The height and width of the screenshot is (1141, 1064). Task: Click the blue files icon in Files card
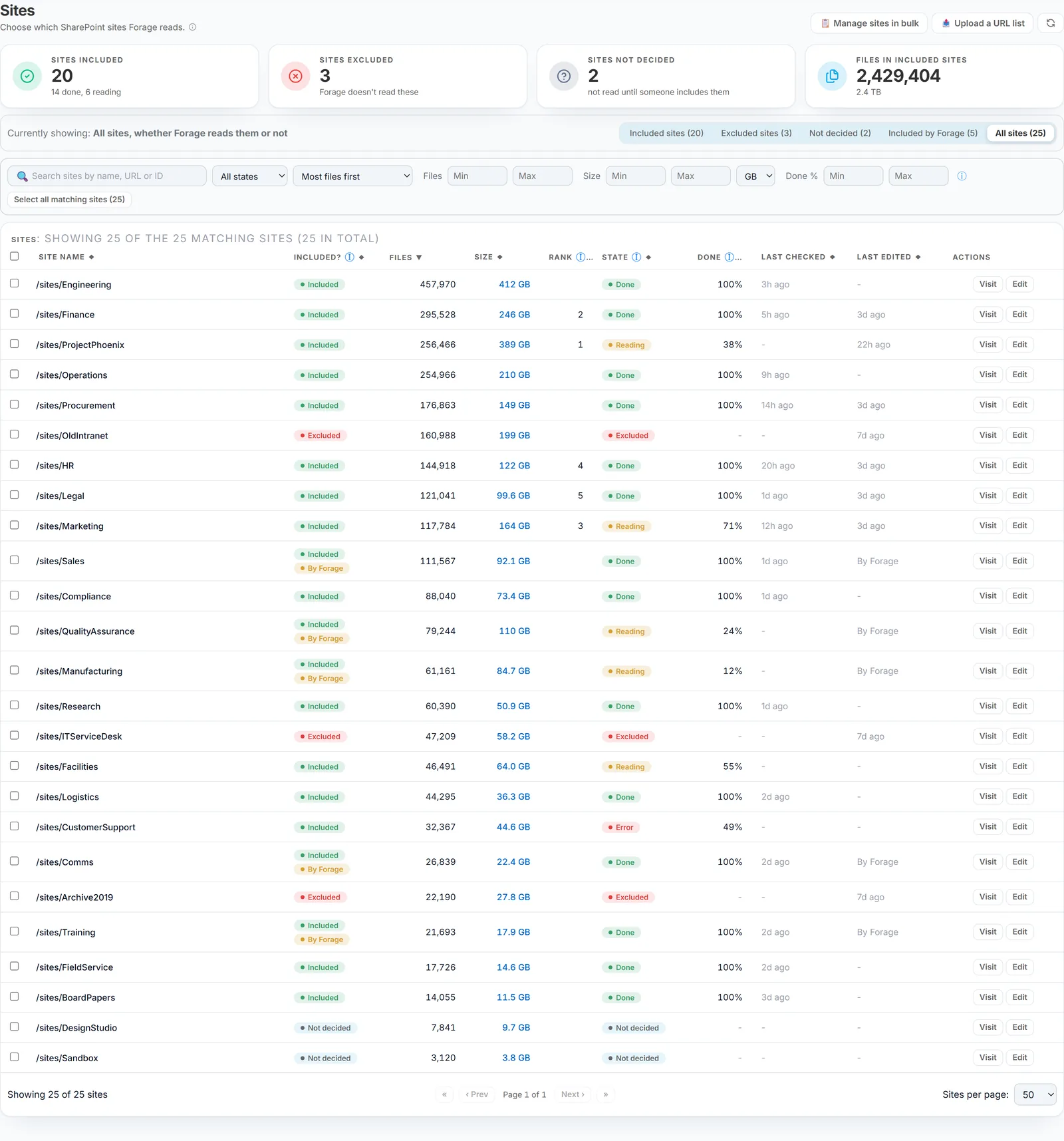point(832,76)
